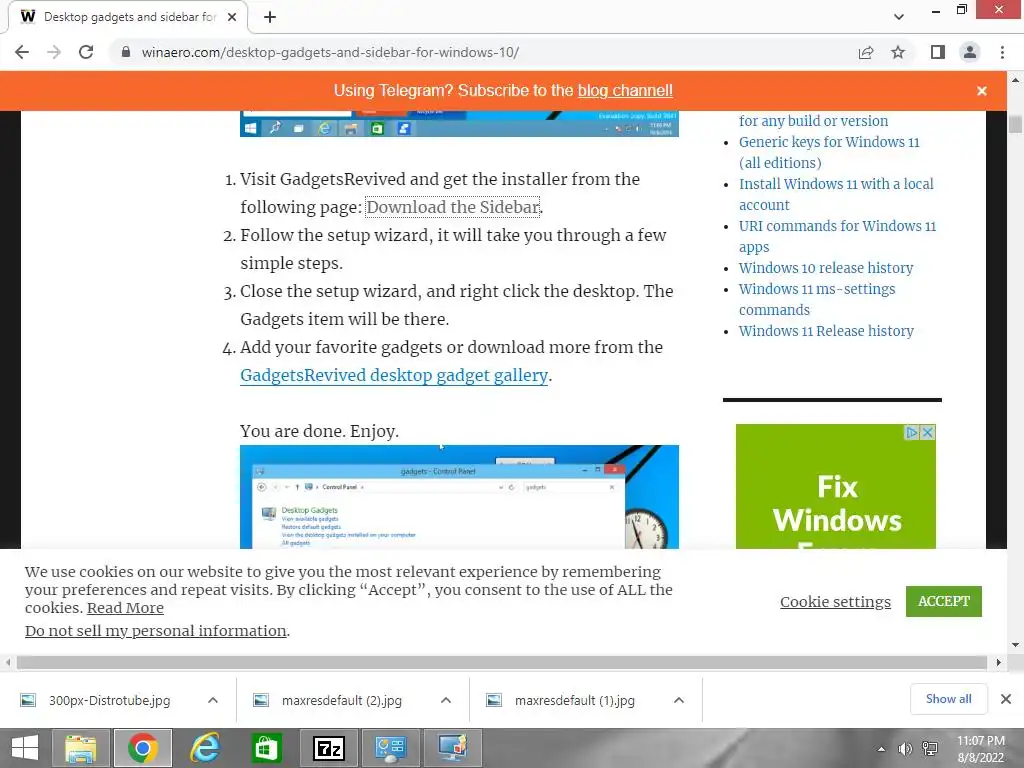Screen dimensions: 1024x768
Task: Open the Windows Store taskbar icon
Action: tap(266, 748)
